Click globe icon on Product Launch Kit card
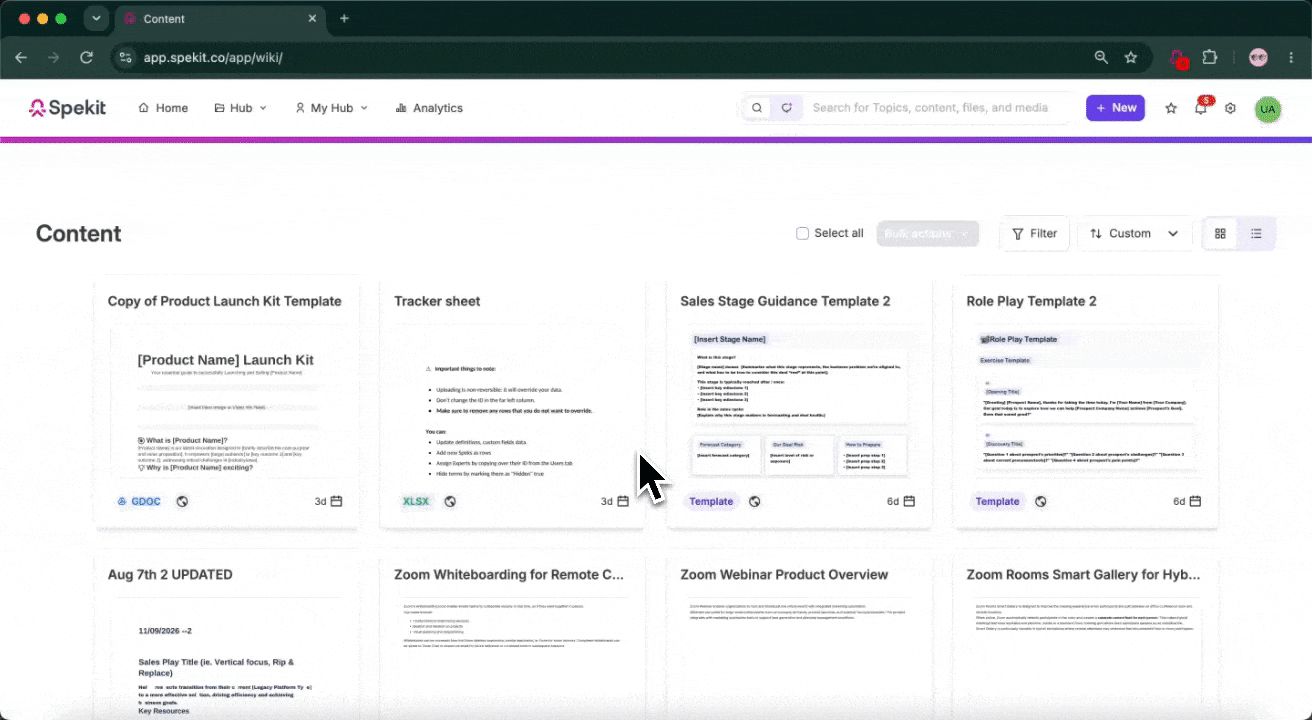 (183, 501)
